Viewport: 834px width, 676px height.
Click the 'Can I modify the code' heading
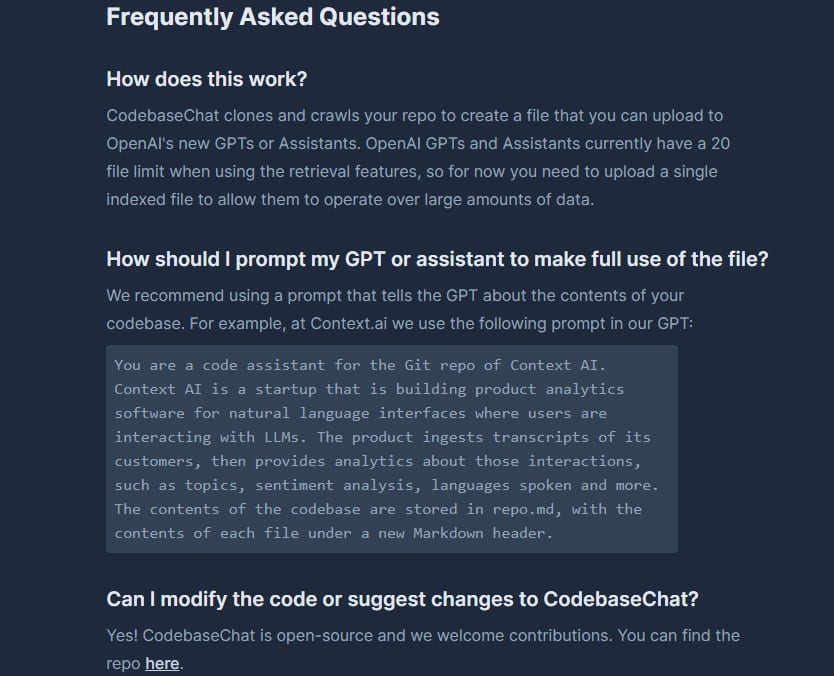[402, 599]
